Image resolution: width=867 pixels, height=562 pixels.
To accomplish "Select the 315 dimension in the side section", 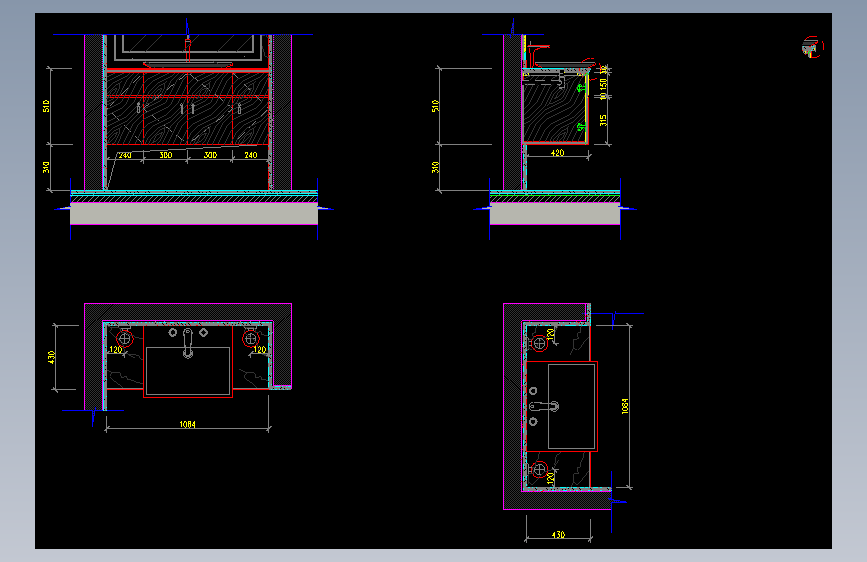I will [x=603, y=120].
